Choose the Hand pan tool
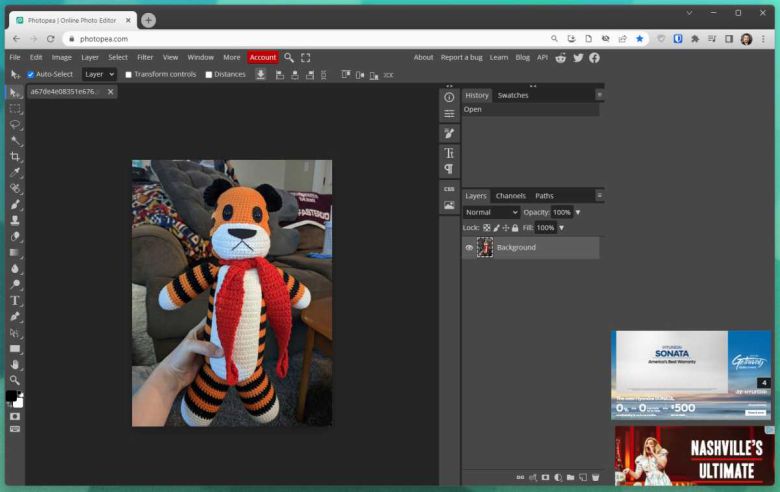780x492 pixels. pyautogui.click(x=15, y=364)
